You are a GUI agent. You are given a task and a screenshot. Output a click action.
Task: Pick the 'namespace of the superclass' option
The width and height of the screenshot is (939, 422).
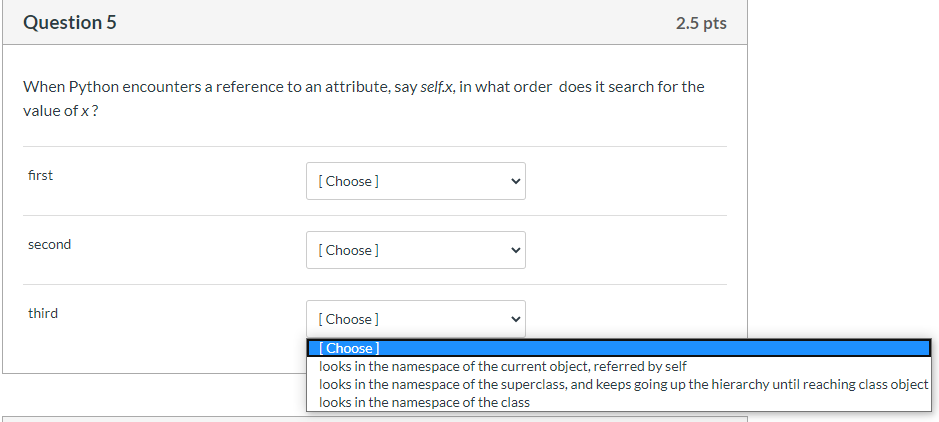pos(623,384)
